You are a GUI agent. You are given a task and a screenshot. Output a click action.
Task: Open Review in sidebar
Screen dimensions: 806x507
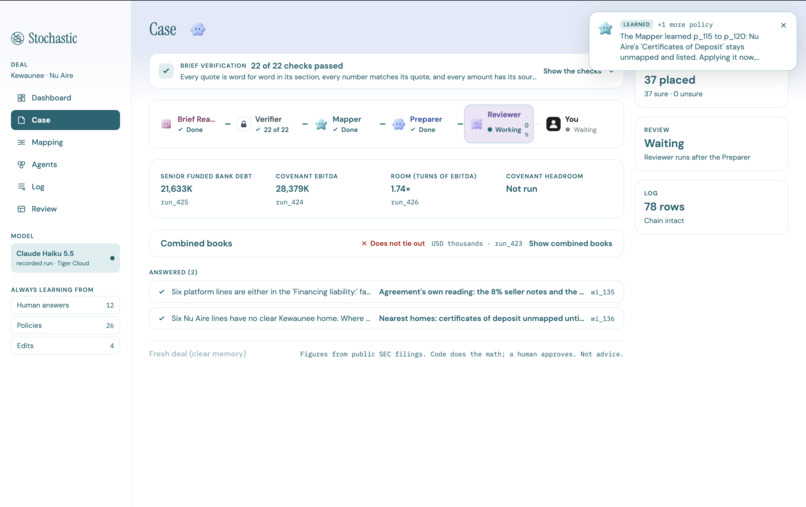point(65,209)
